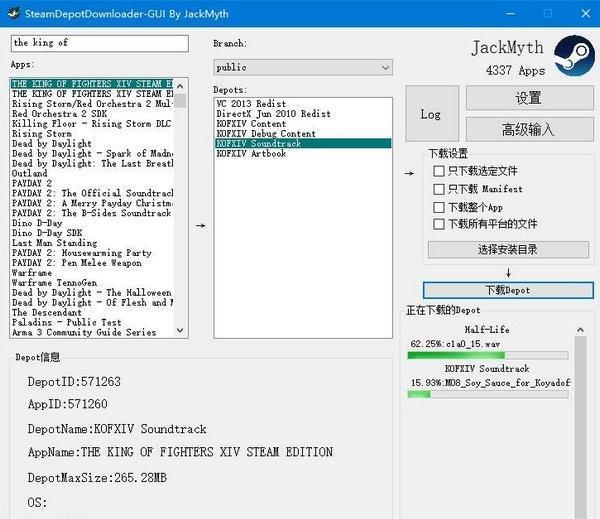Select PAYDAY 2: The B-Sides Soundtrack
This screenshot has height=519, width=600.
tap(91, 213)
